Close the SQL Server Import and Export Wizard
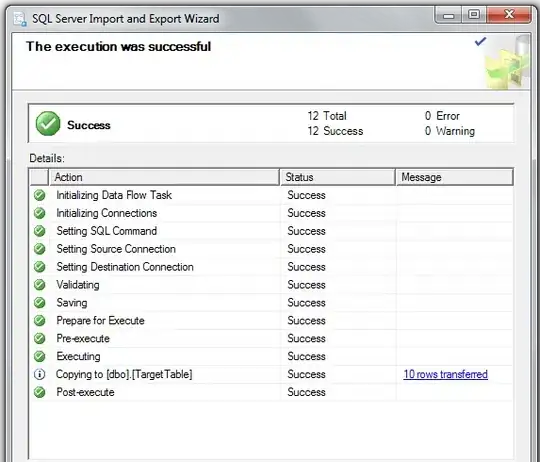540x462 pixels. [509, 15]
